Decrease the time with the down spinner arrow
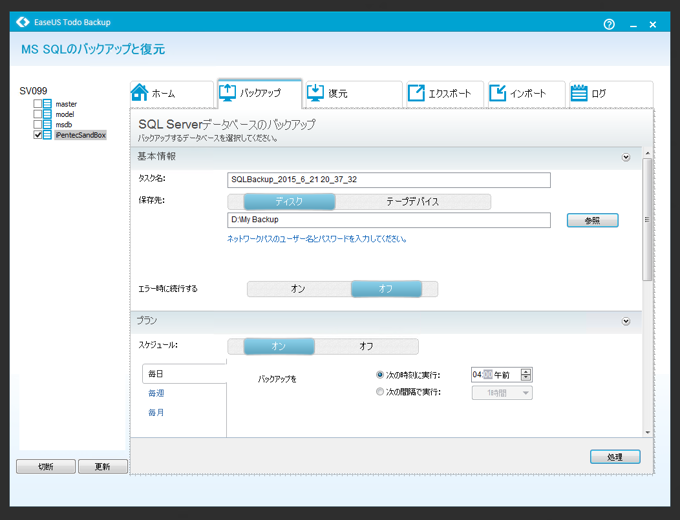This screenshot has width=680, height=520. pyautogui.click(x=526, y=378)
